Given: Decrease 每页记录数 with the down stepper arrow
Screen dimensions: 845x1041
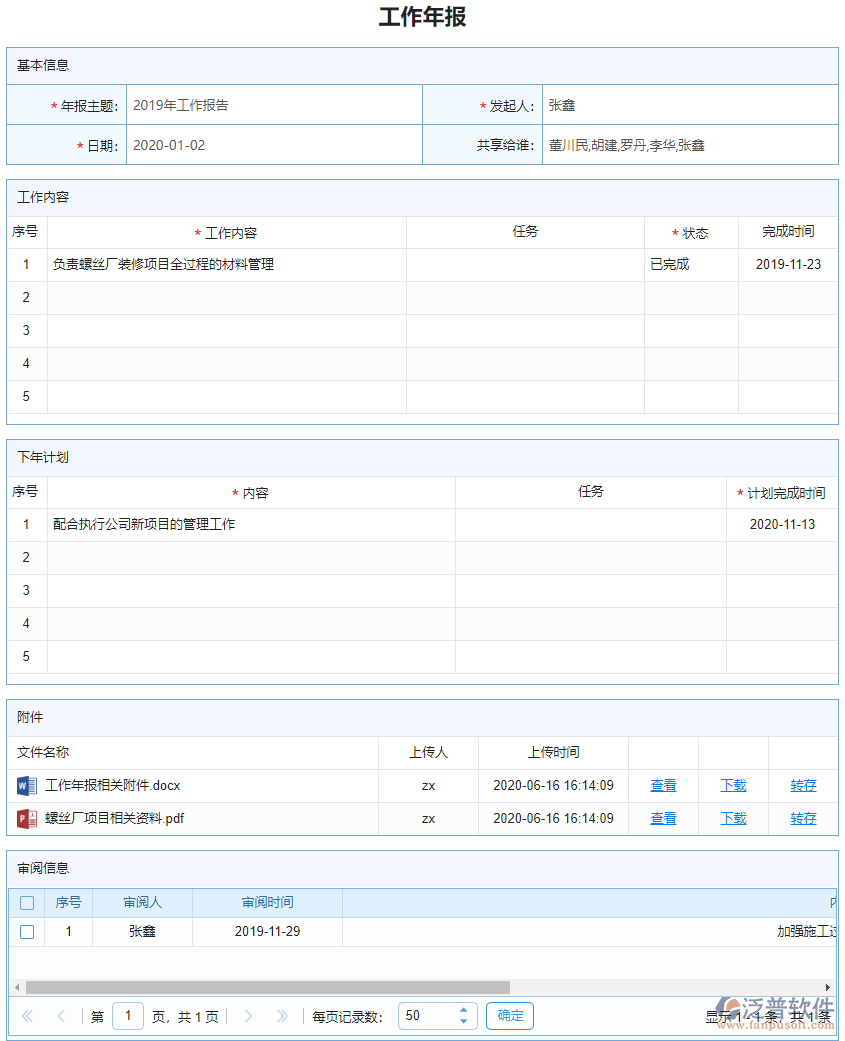Looking at the screenshot, I should [463, 1021].
